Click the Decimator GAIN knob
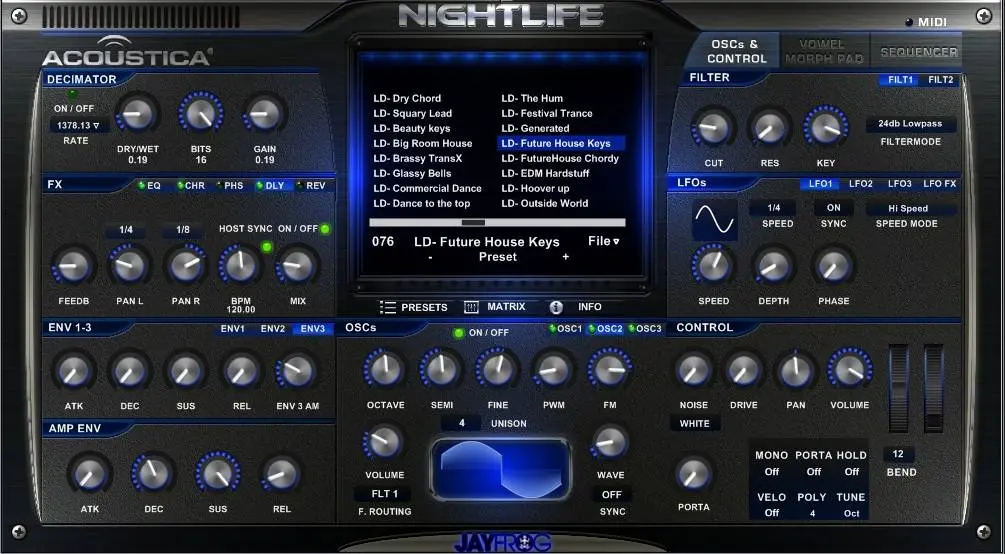This screenshot has width=1005, height=554. 264,115
